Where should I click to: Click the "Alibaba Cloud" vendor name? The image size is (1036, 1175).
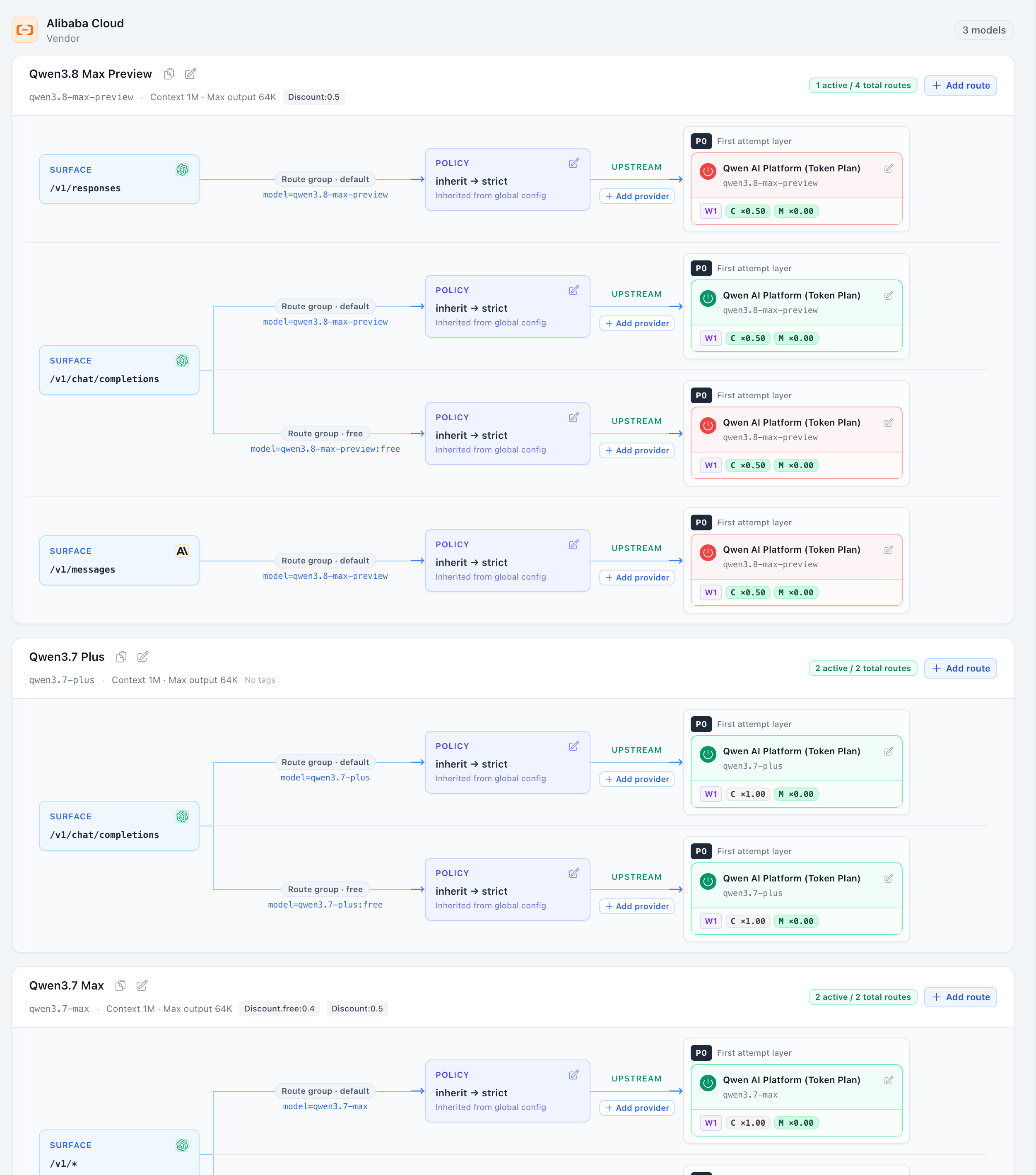point(85,23)
